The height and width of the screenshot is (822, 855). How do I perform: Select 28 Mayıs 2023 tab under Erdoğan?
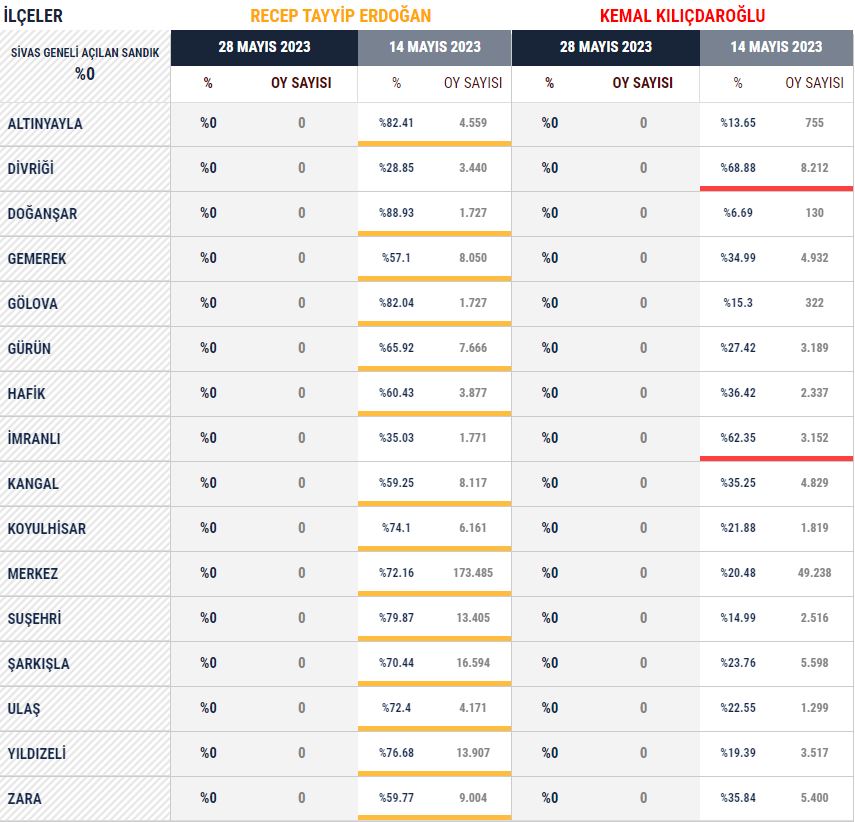point(264,47)
